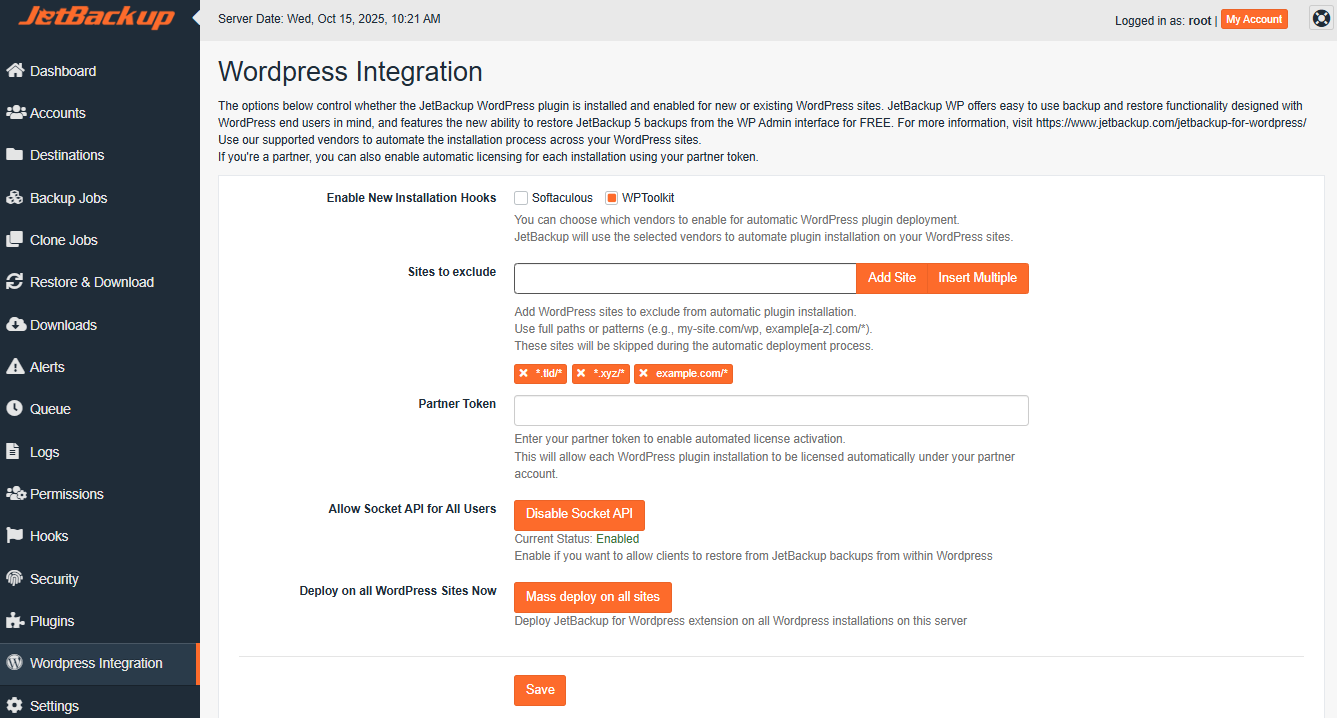
Task: Click the Queue clock icon
Action: coord(15,409)
